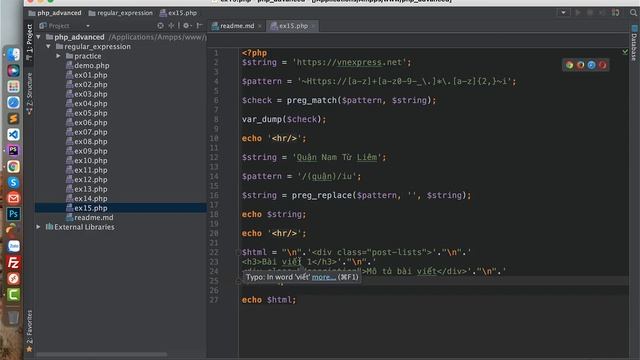Open in Chrome browser icon in editor
The height and width of the screenshot is (360, 640).
[569, 65]
